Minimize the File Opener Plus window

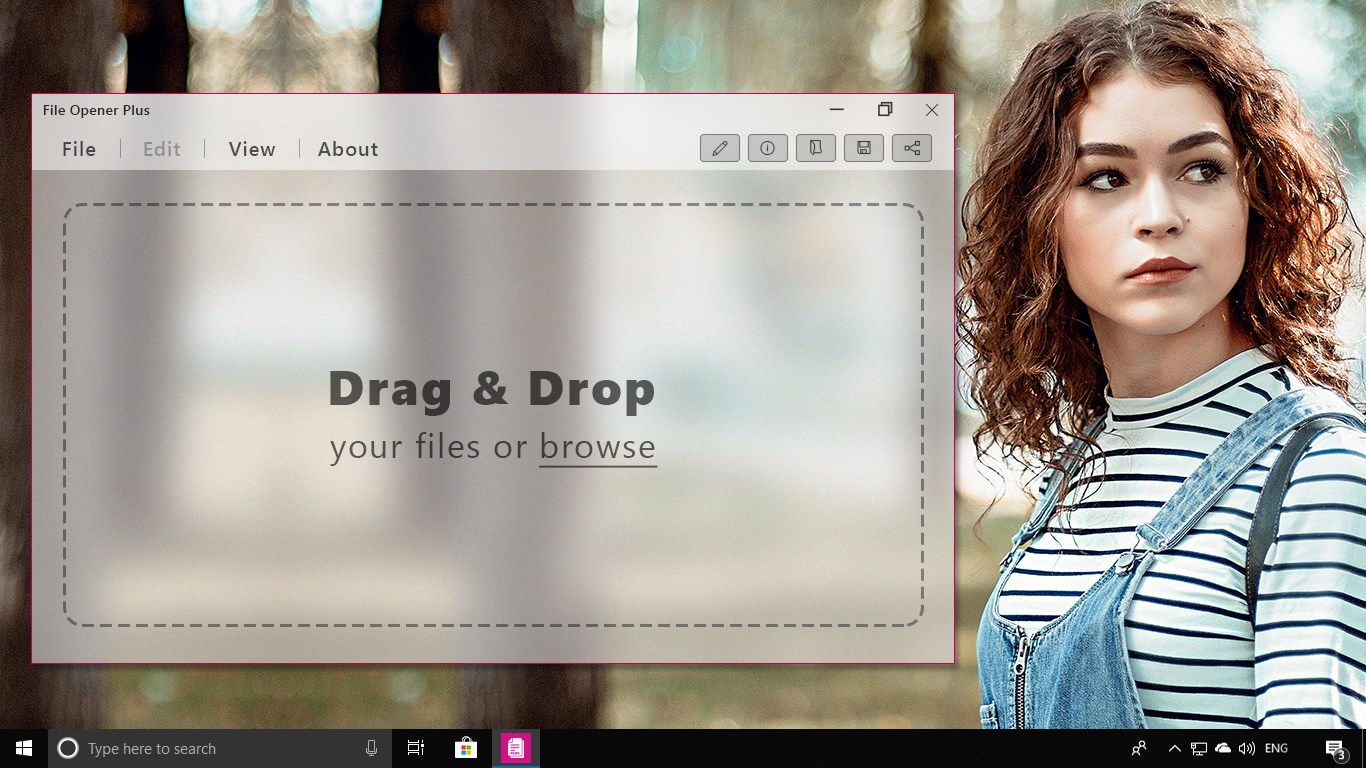click(837, 110)
